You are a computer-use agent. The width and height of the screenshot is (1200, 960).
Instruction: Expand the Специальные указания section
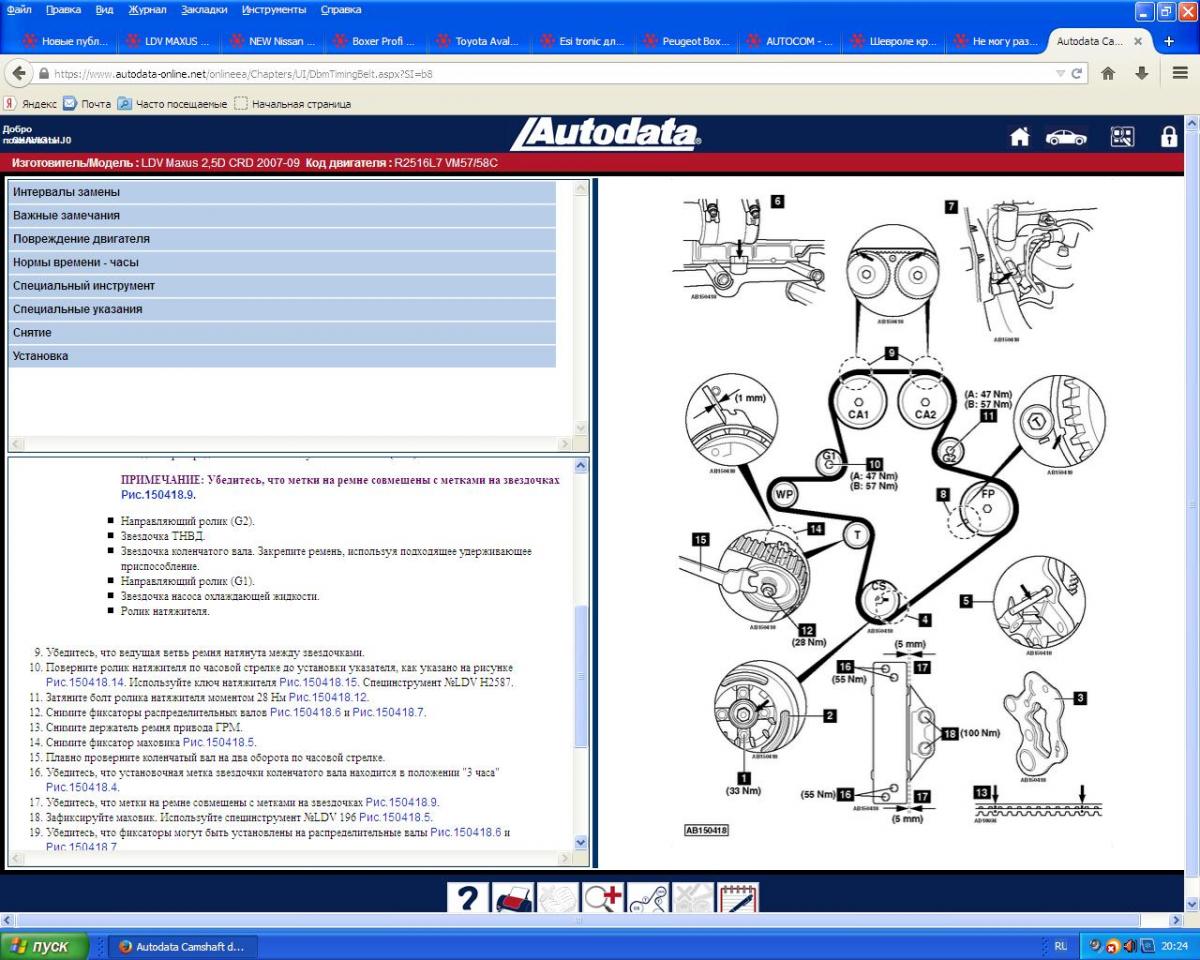pos(282,309)
